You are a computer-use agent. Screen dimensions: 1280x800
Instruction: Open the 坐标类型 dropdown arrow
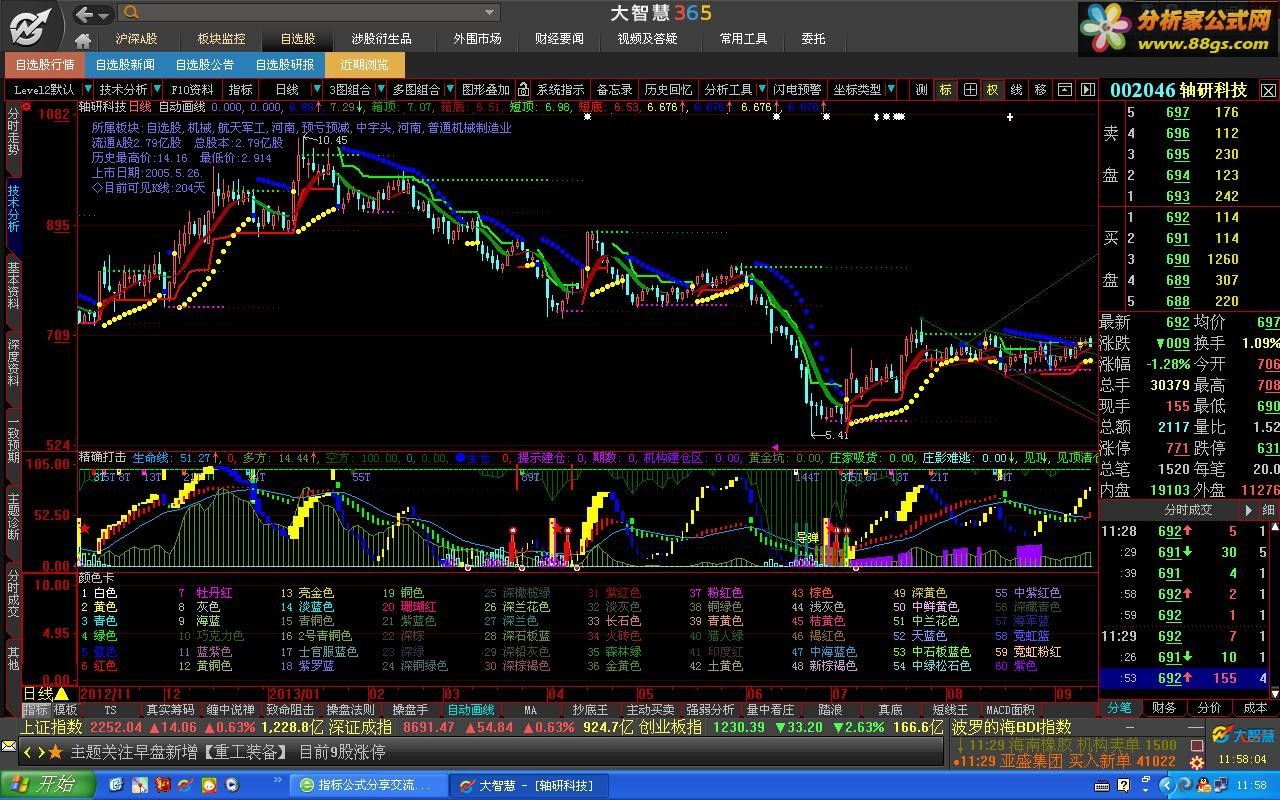[x=891, y=89]
